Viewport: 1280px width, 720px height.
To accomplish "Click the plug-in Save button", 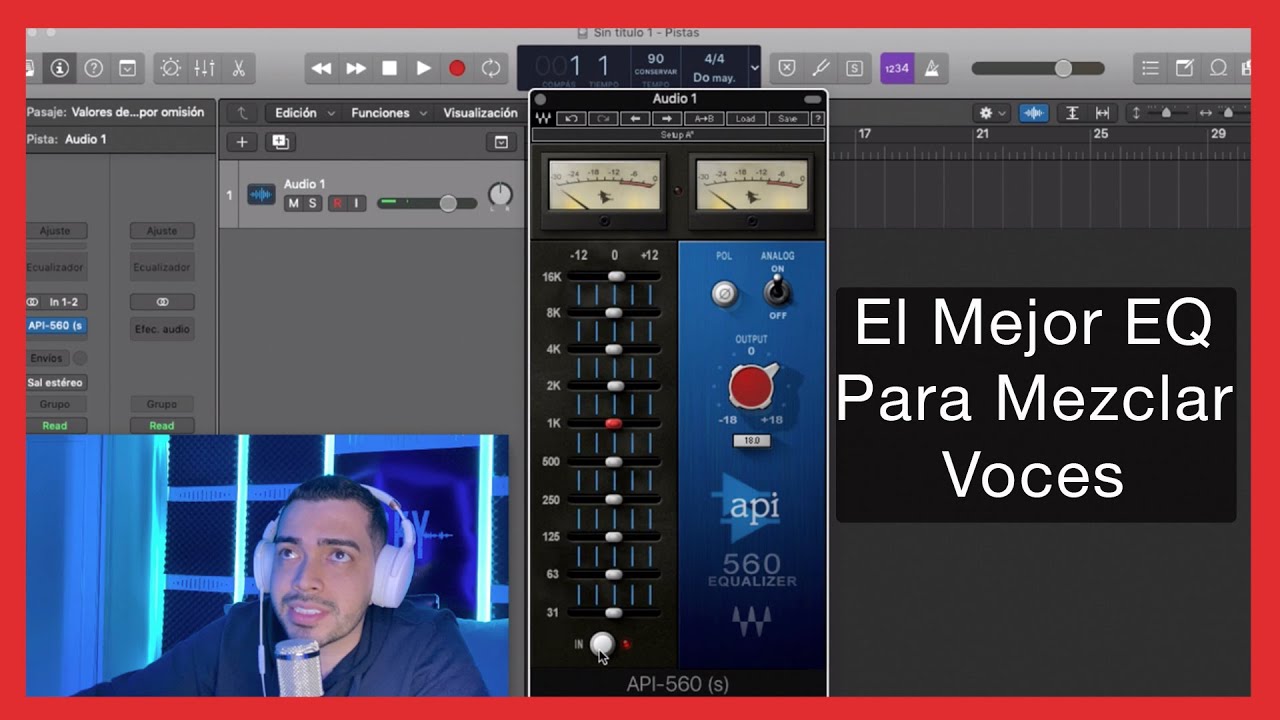I will click(787, 118).
